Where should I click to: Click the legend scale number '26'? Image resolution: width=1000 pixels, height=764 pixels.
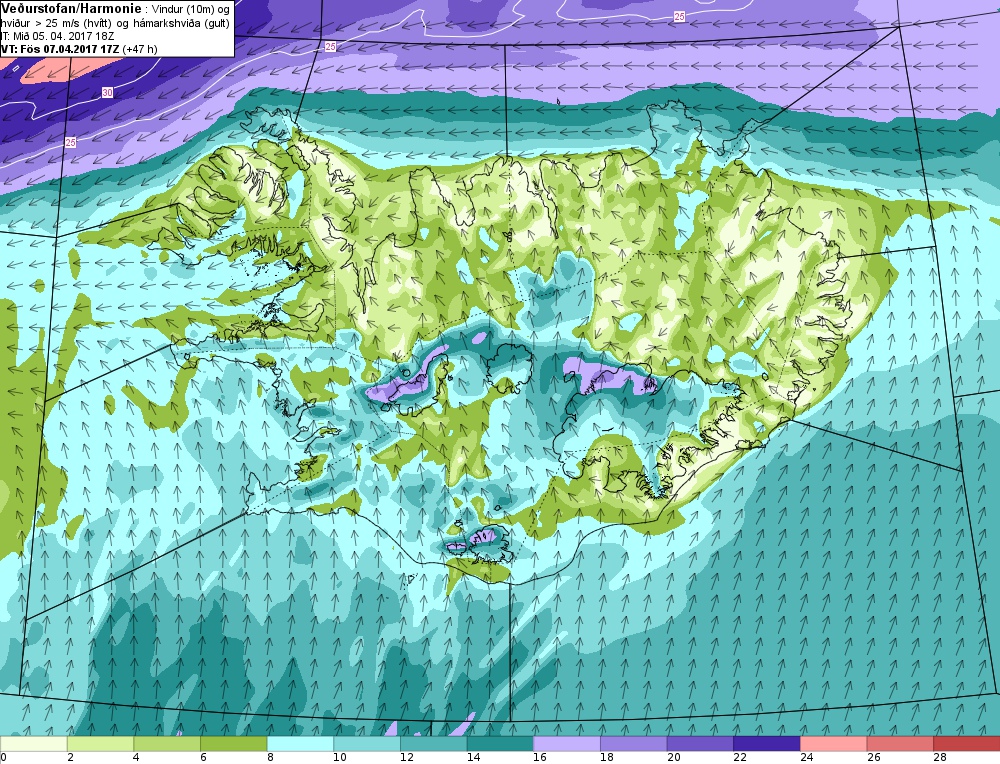pos(872,758)
